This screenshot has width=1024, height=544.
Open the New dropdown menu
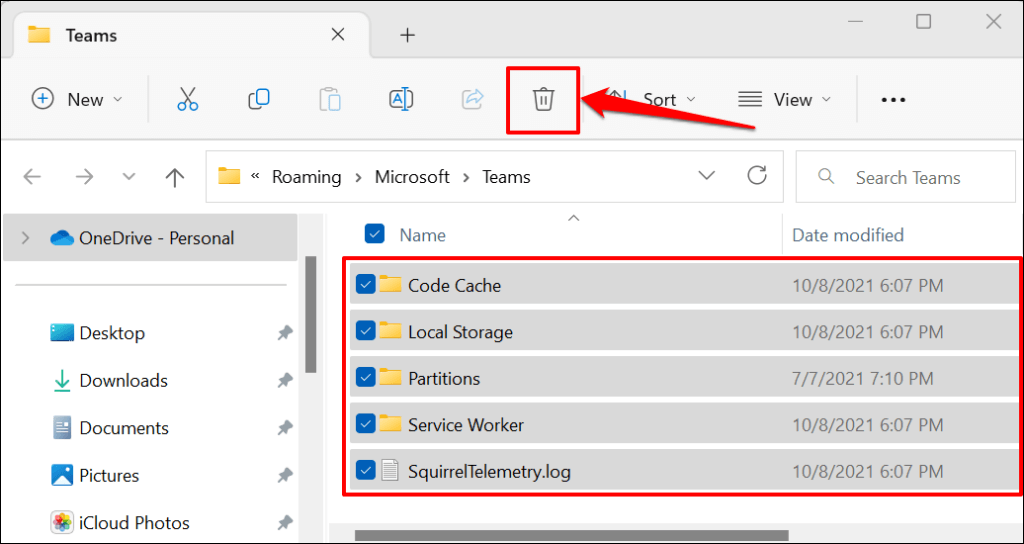pyautogui.click(x=77, y=99)
